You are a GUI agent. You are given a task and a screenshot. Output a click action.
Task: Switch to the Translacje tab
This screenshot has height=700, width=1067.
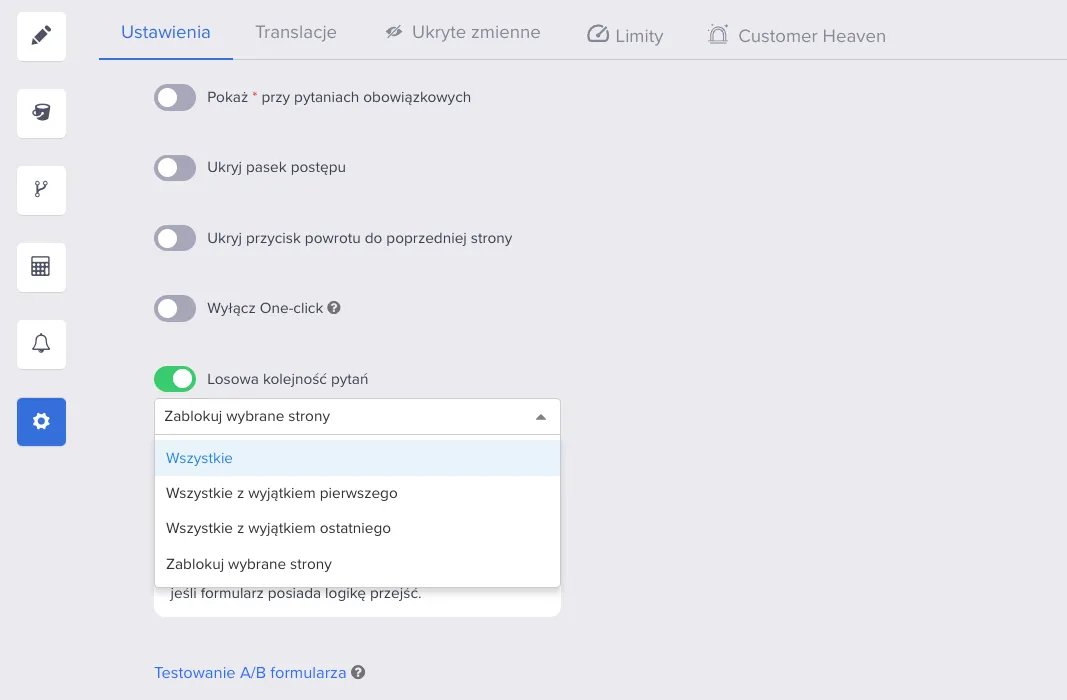point(295,32)
